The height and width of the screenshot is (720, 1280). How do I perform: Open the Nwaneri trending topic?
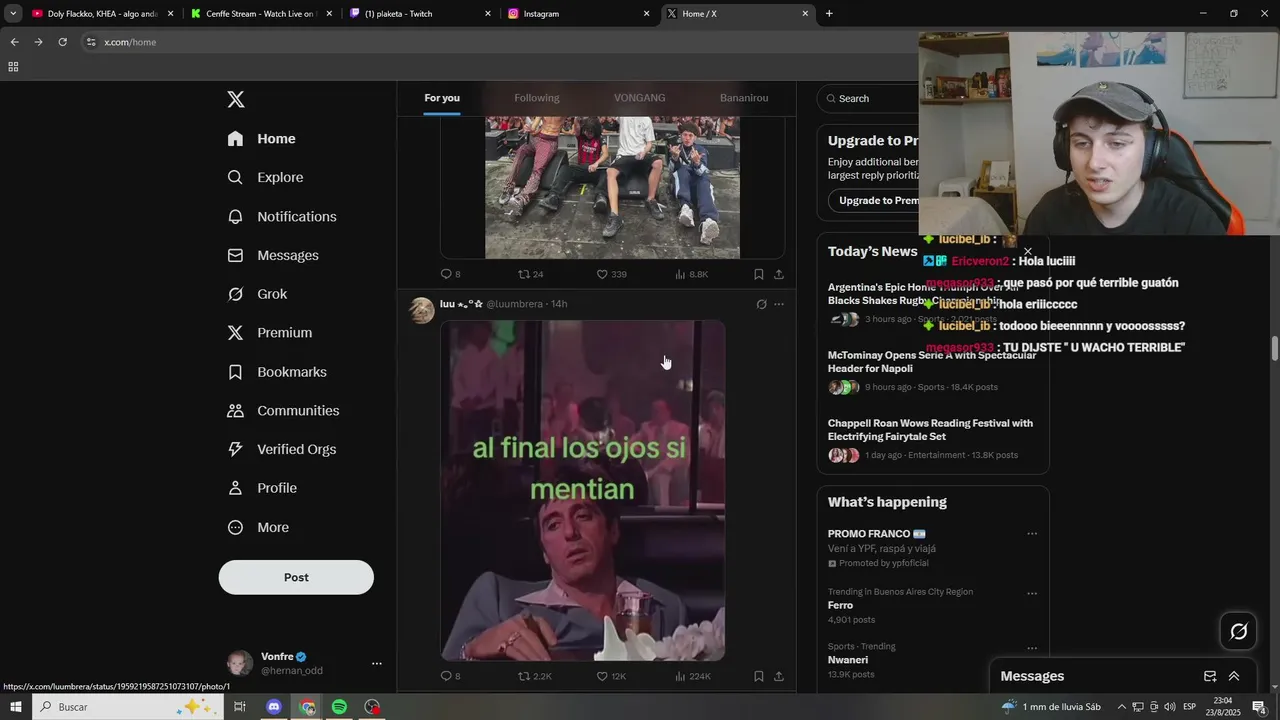point(847,660)
